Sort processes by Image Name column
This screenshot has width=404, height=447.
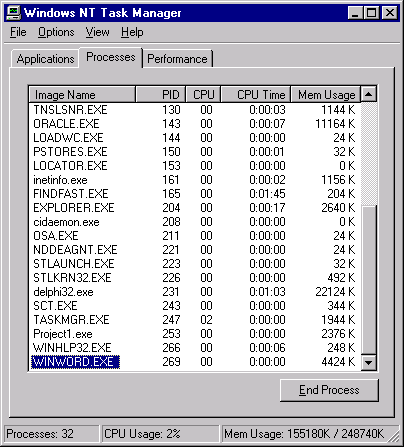(82, 95)
